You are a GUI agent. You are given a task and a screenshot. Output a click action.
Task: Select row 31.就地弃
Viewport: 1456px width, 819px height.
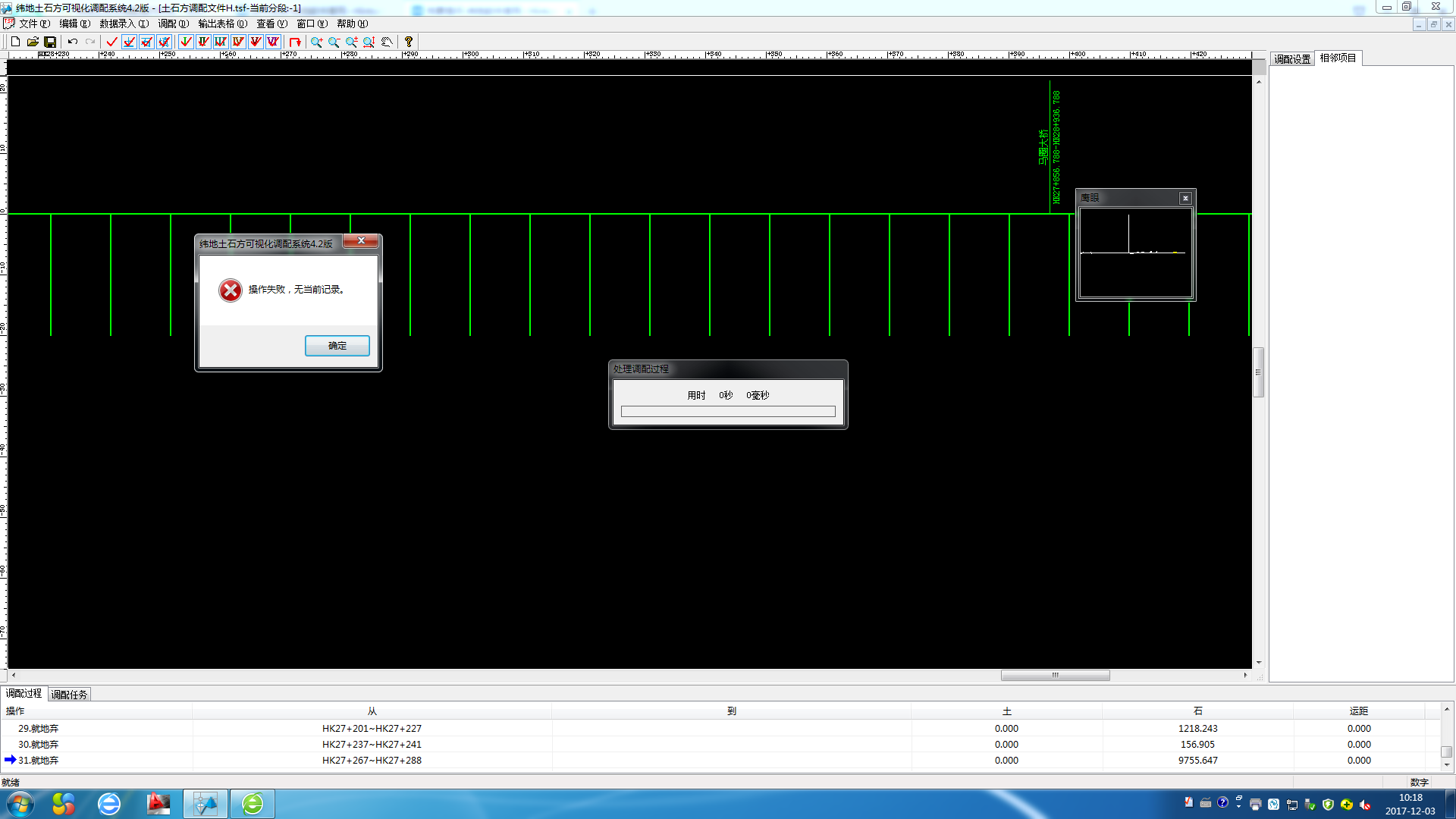720,760
